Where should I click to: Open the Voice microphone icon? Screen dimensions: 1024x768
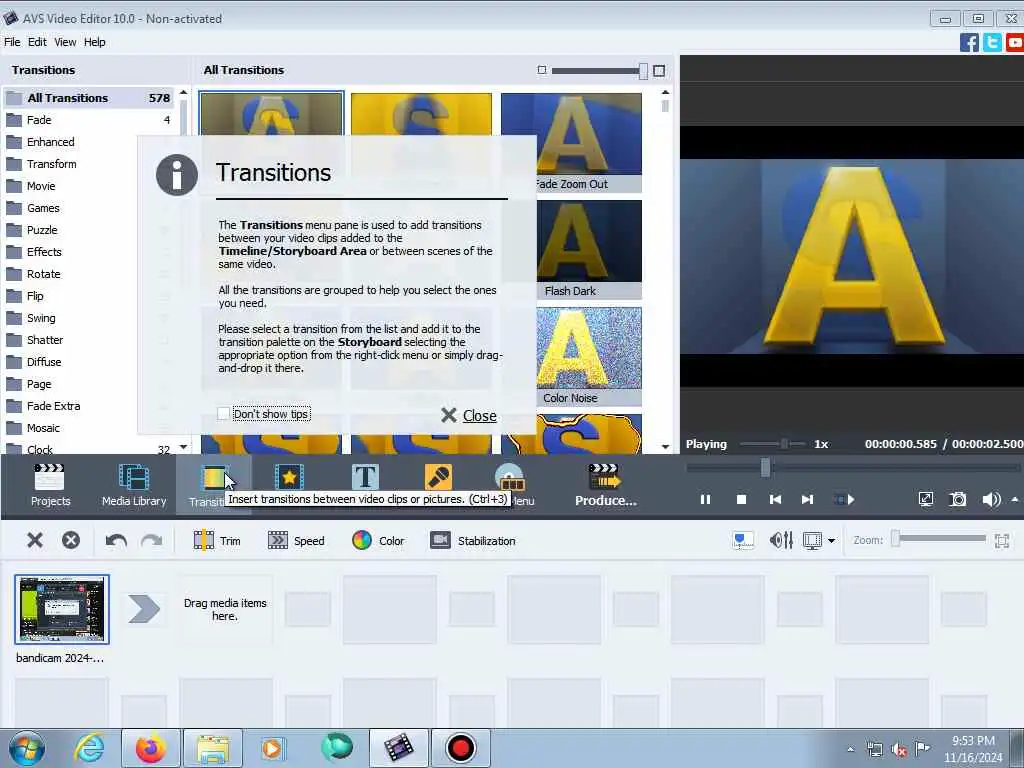coord(438,477)
